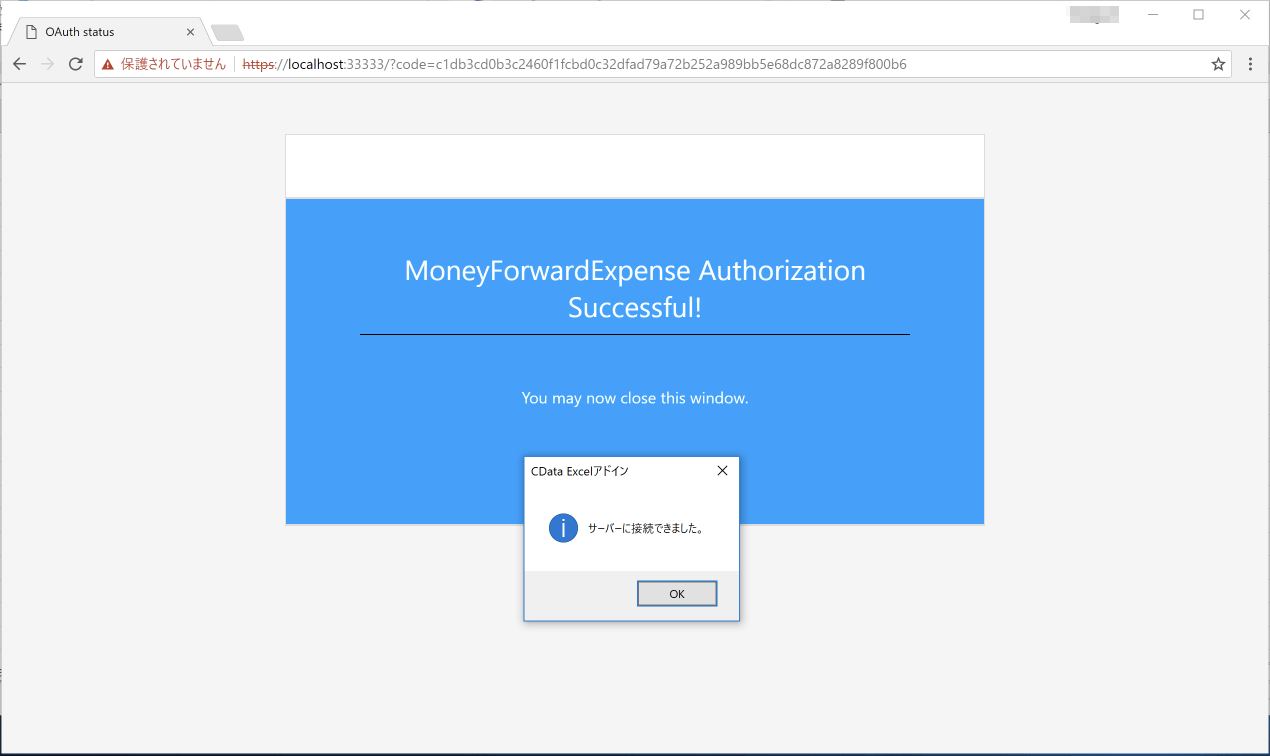Reload the page with refresh icon
The width and height of the screenshot is (1270, 756).
pos(75,64)
